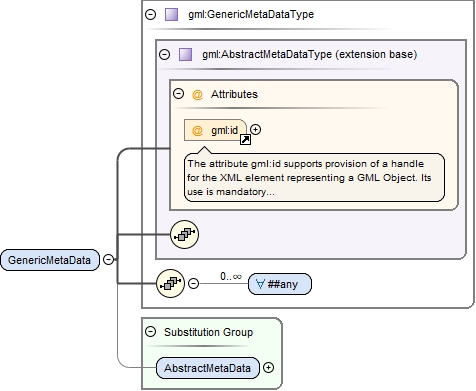Image resolution: width=476 pixels, height=391 pixels.
Task: Collapse the Attributes section
Action: pos(179,94)
